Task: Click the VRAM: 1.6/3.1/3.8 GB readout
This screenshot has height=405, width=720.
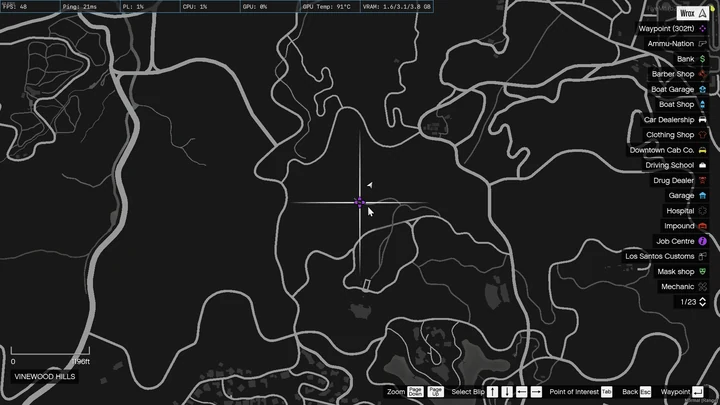Action: point(397,7)
